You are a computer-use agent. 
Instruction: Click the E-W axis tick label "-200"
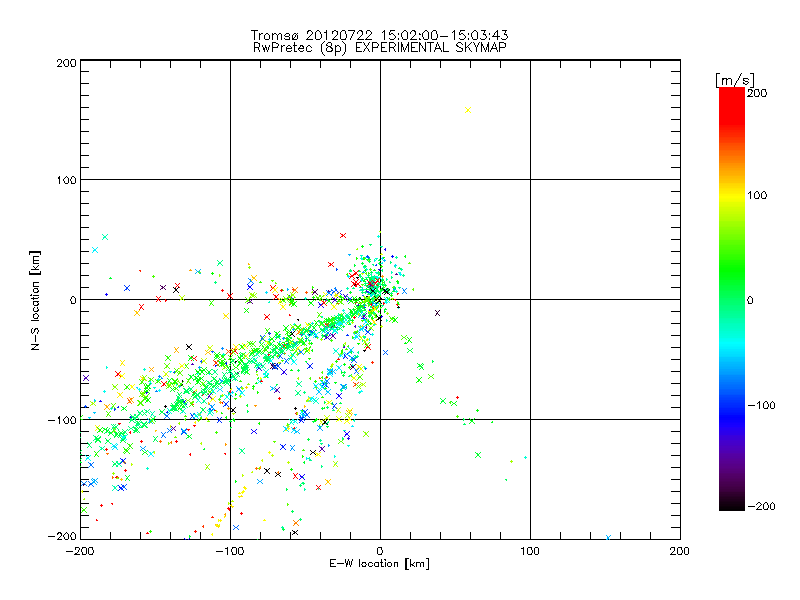coord(80,551)
